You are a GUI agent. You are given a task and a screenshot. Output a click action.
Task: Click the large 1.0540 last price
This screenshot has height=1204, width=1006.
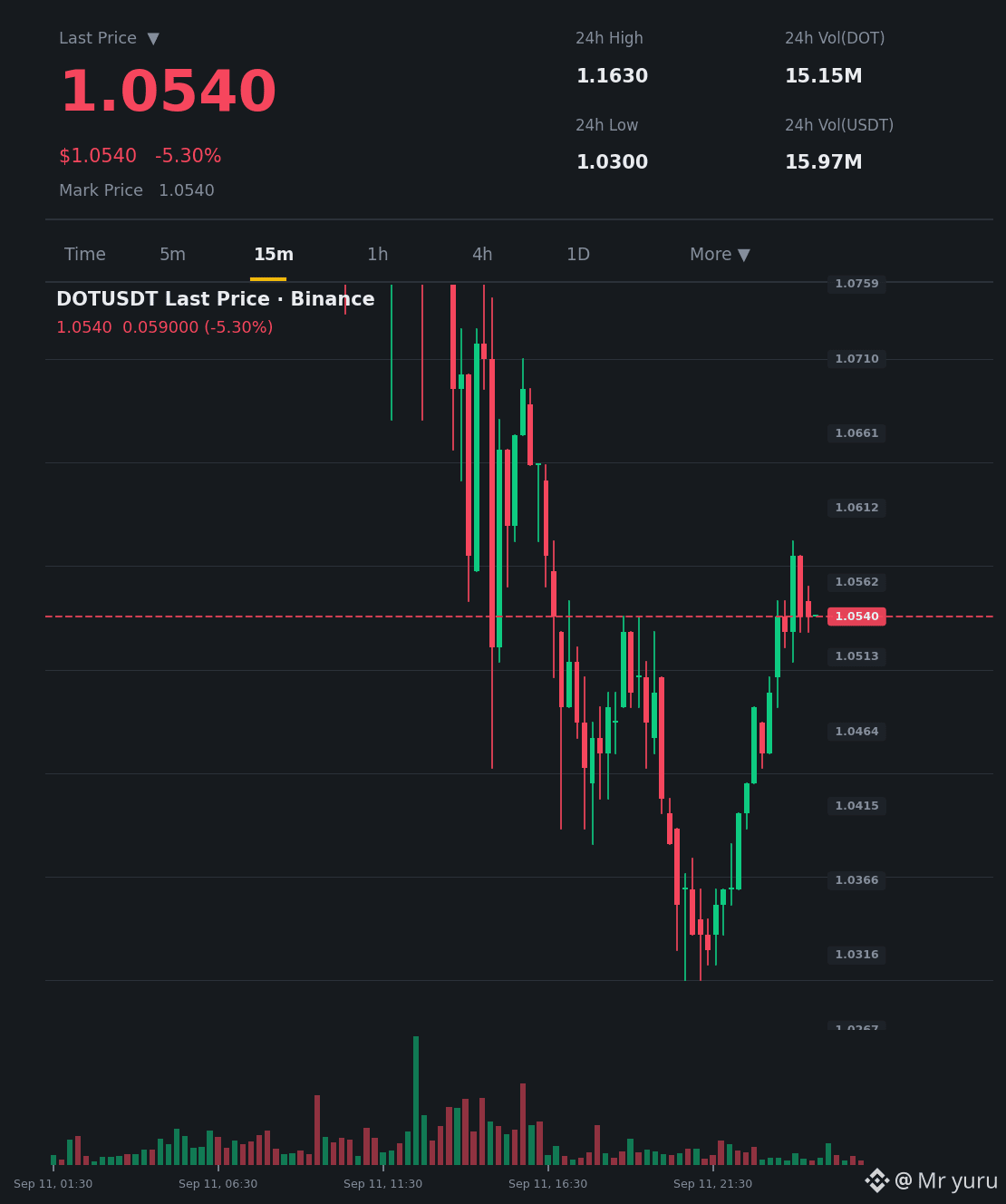click(168, 92)
